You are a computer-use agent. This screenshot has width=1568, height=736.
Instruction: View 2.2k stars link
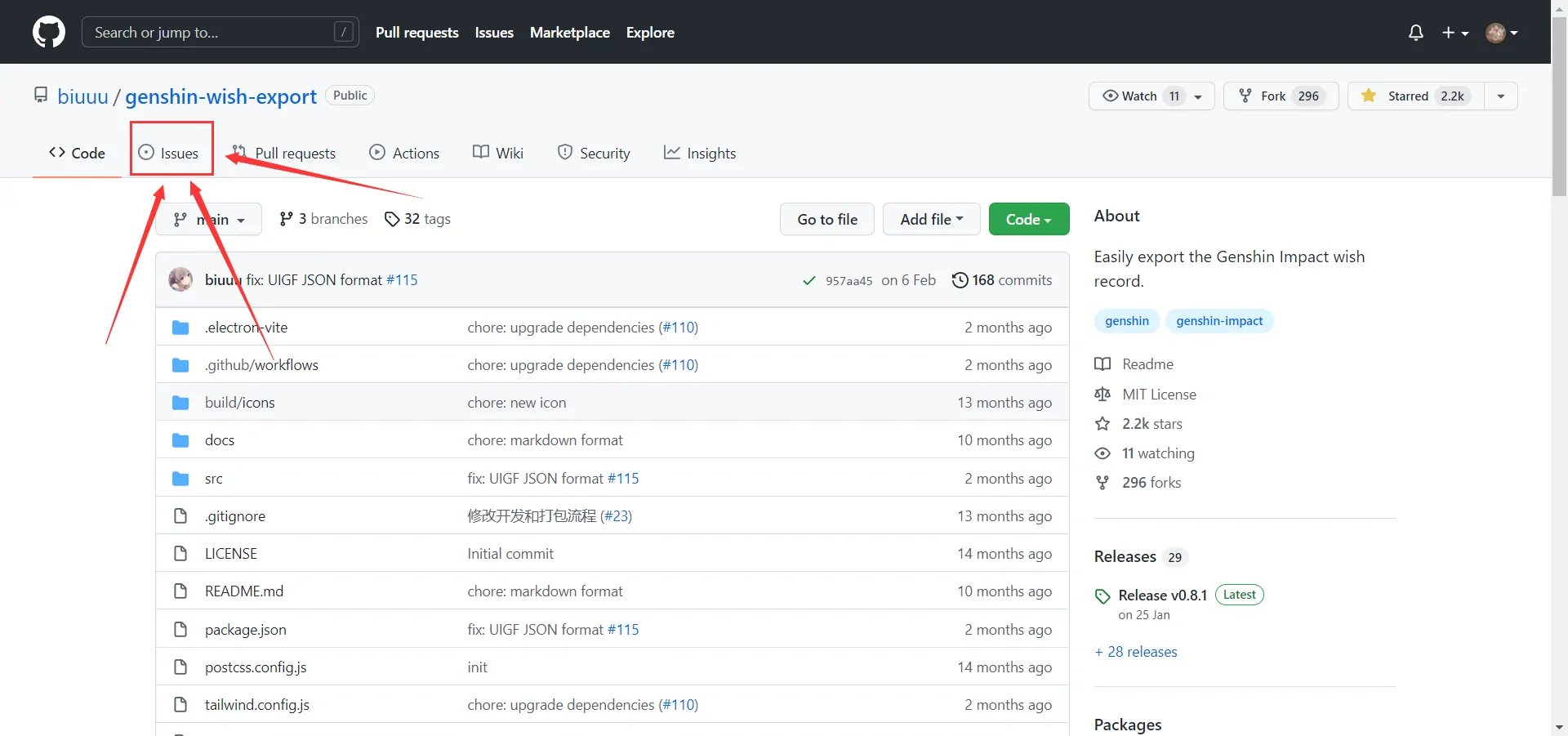(x=1138, y=423)
